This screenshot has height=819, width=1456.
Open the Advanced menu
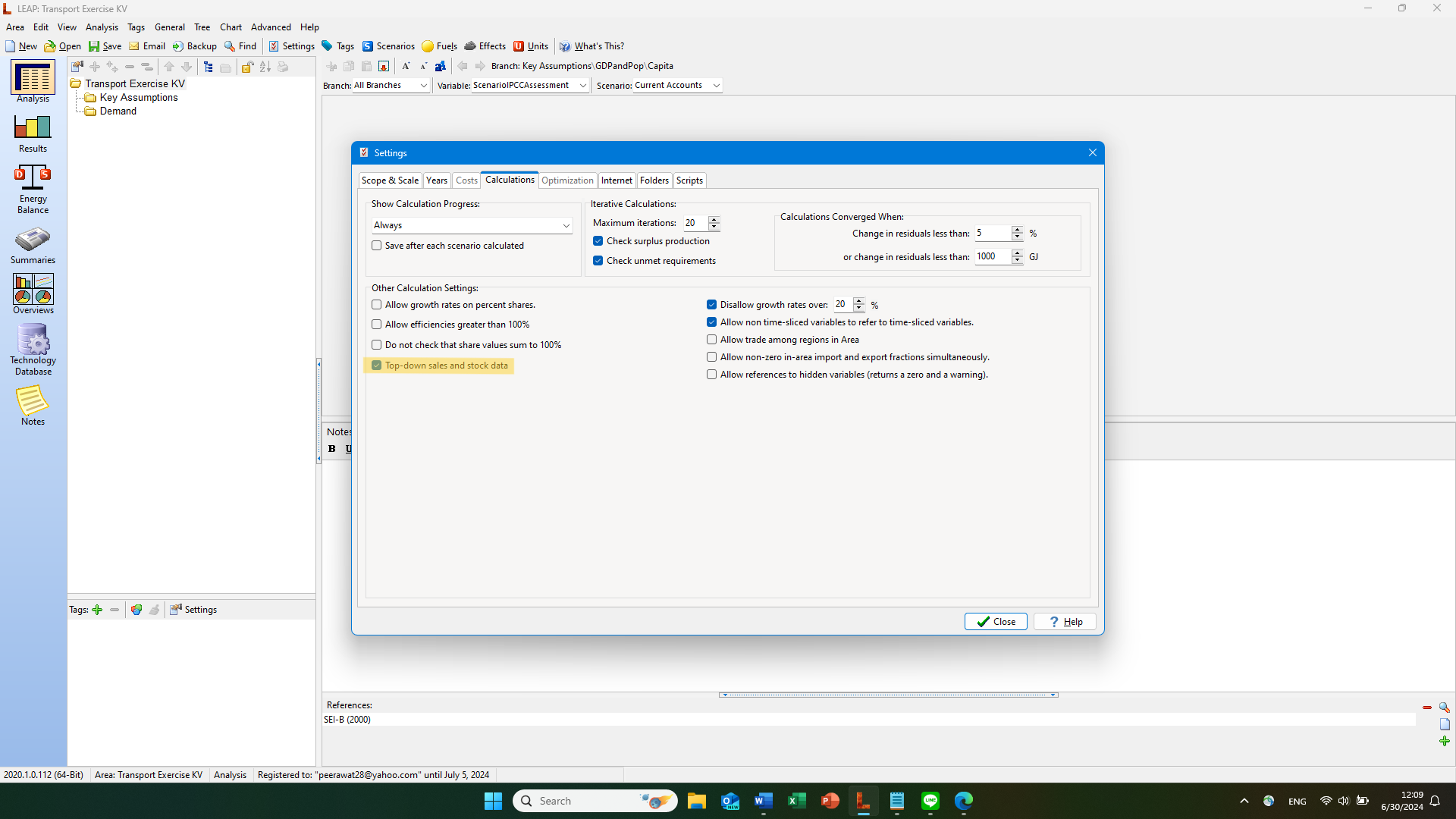click(x=271, y=27)
